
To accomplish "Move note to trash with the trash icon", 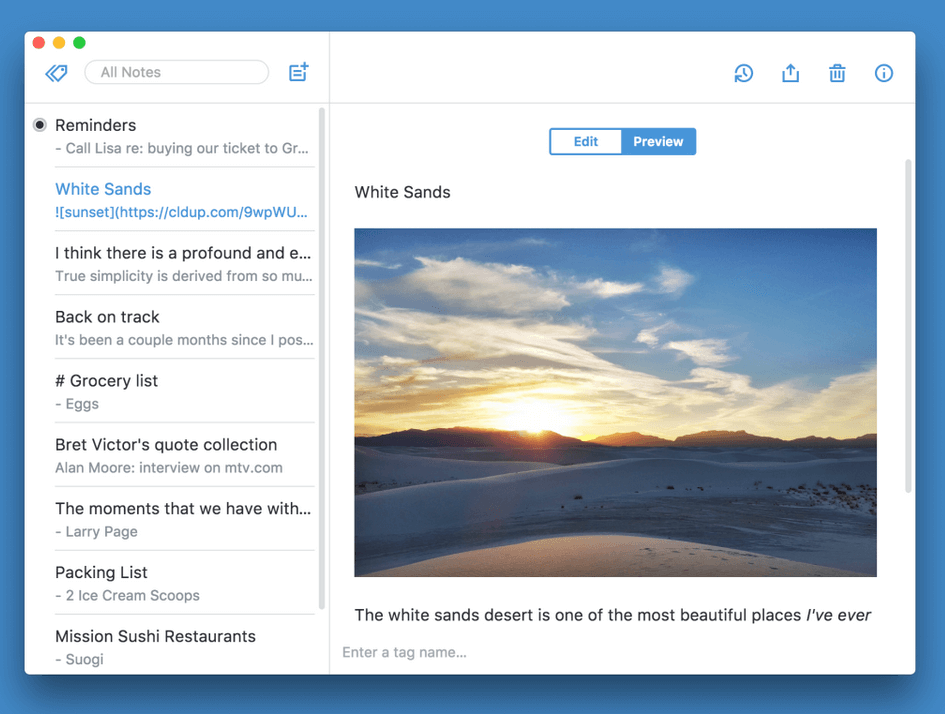I will [837, 73].
